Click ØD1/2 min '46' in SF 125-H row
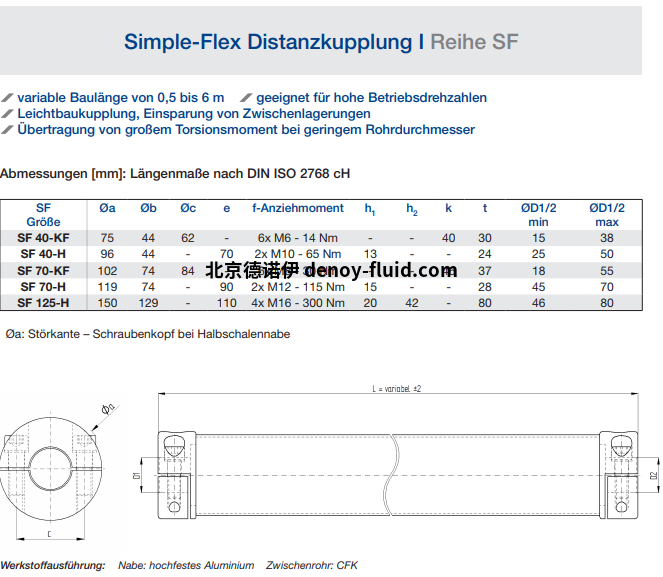This screenshot has width=663, height=577. [x=538, y=303]
